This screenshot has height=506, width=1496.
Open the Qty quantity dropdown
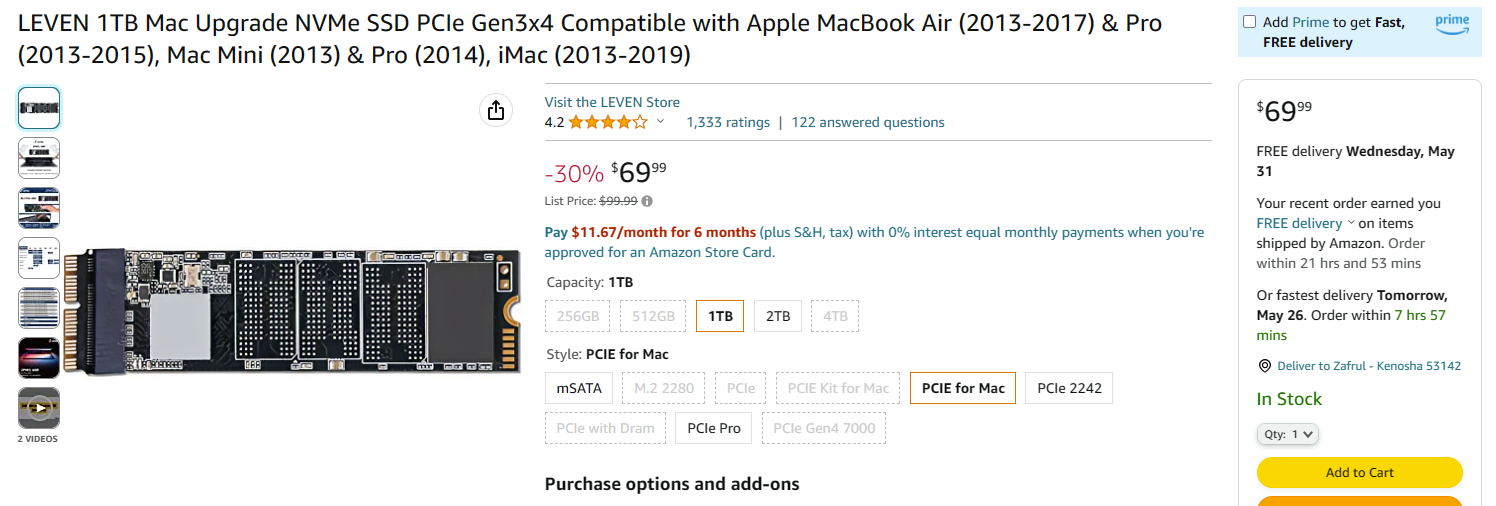tap(1288, 434)
